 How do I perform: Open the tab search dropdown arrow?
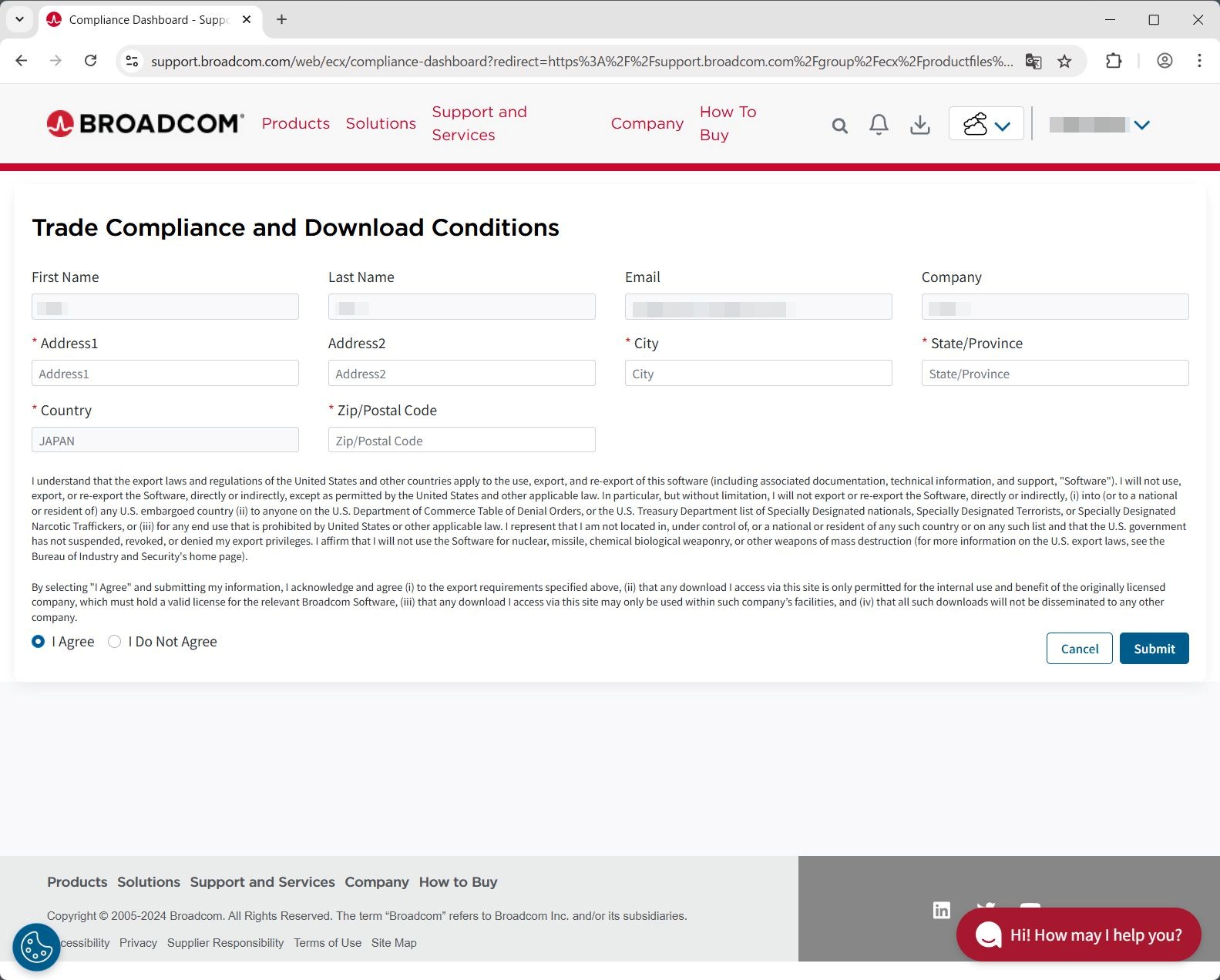(x=19, y=19)
